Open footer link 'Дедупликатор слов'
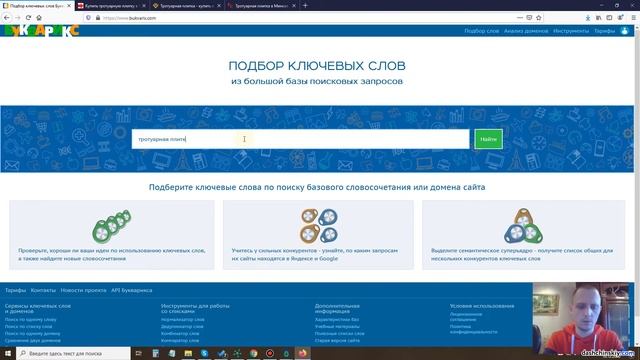This screenshot has height=360, width=640. click(x=182, y=327)
